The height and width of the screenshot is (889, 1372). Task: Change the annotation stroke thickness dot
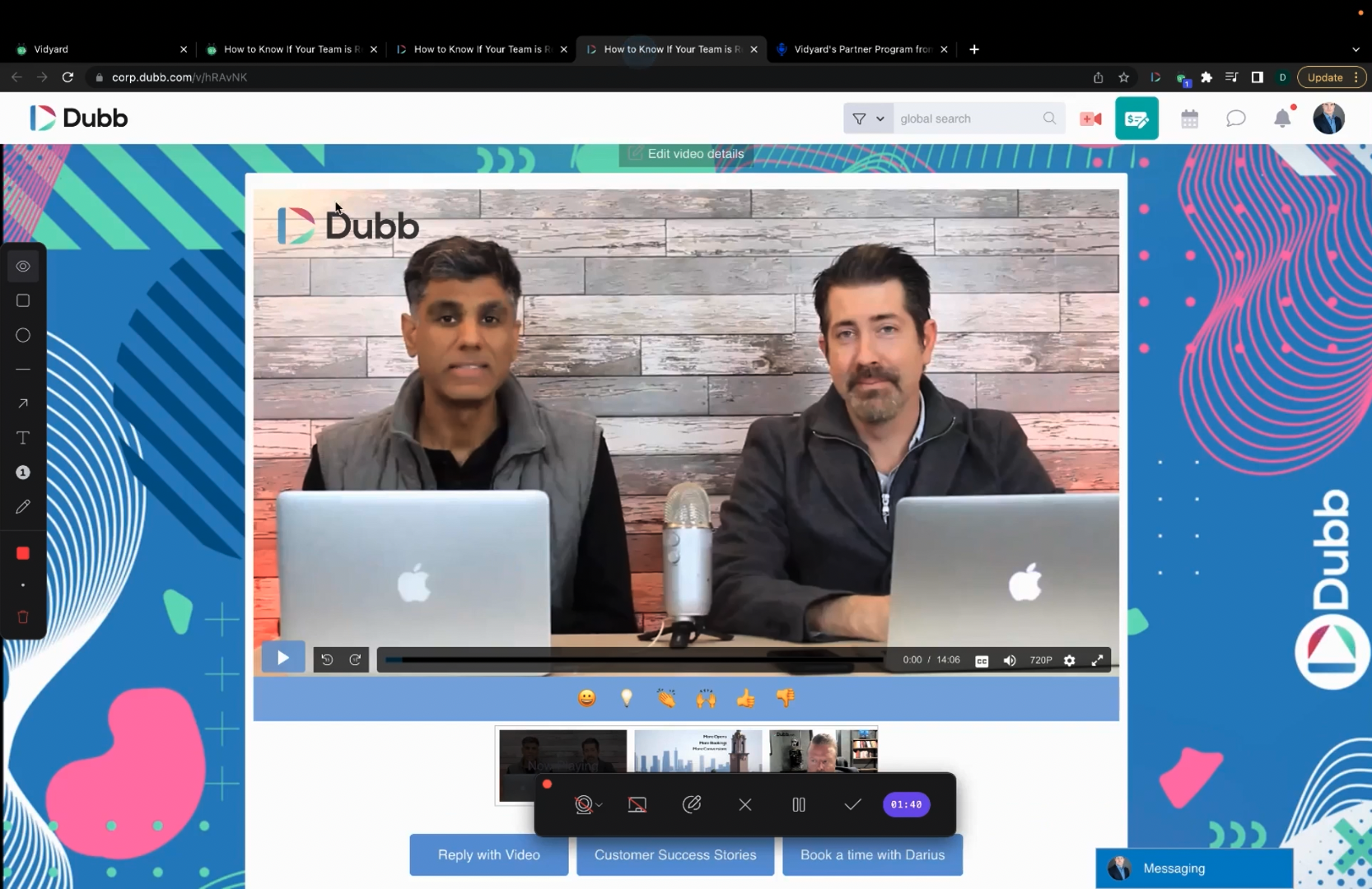[23, 585]
